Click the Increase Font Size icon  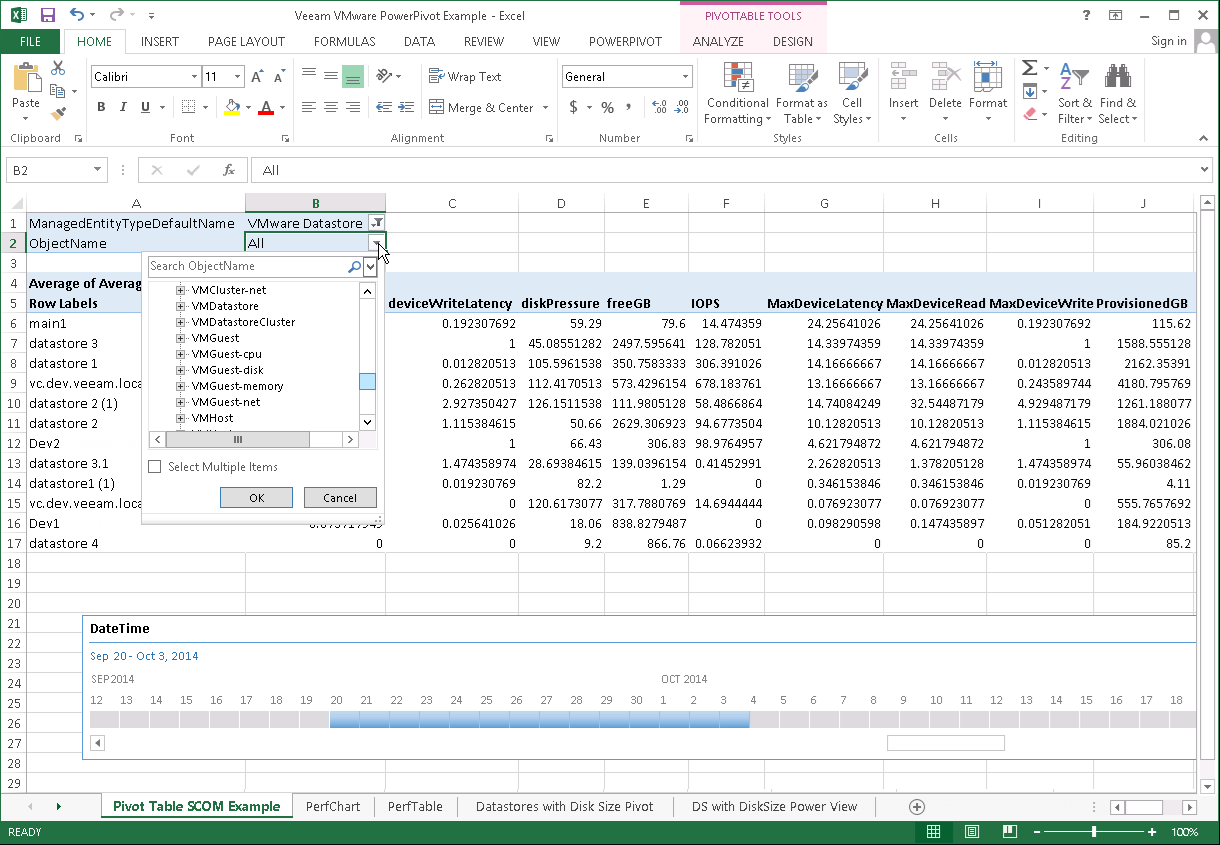[257, 77]
